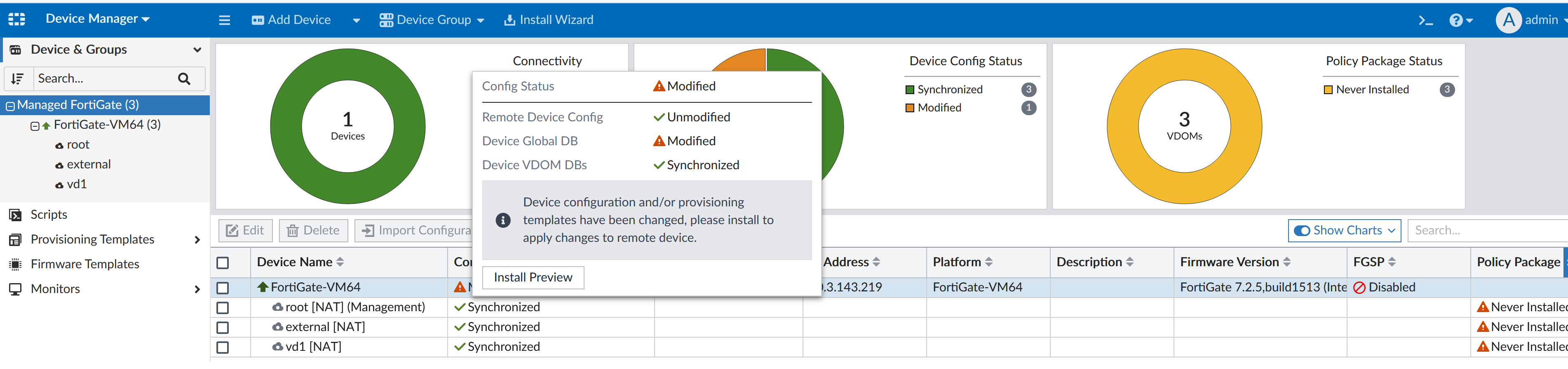Collapse the FortiGate-VM64 tree node
Screen dimensions: 1568x369
coord(35,125)
